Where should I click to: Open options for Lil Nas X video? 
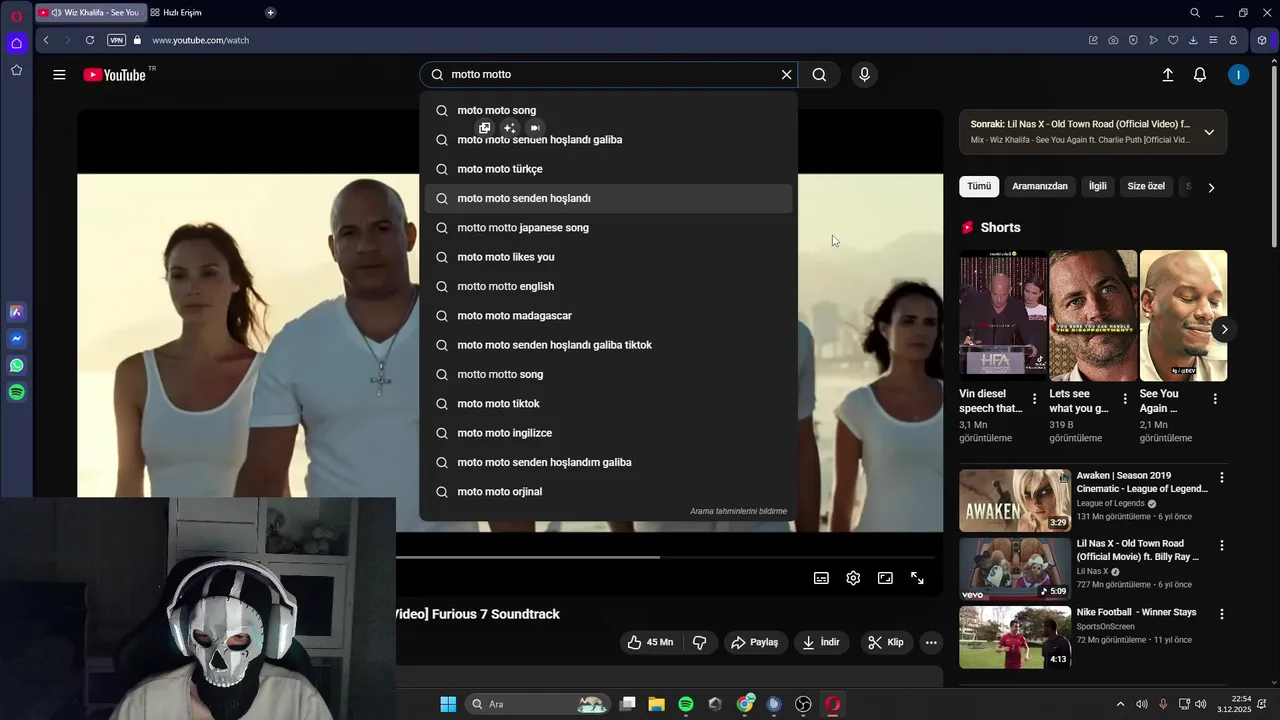pyautogui.click(x=1221, y=545)
